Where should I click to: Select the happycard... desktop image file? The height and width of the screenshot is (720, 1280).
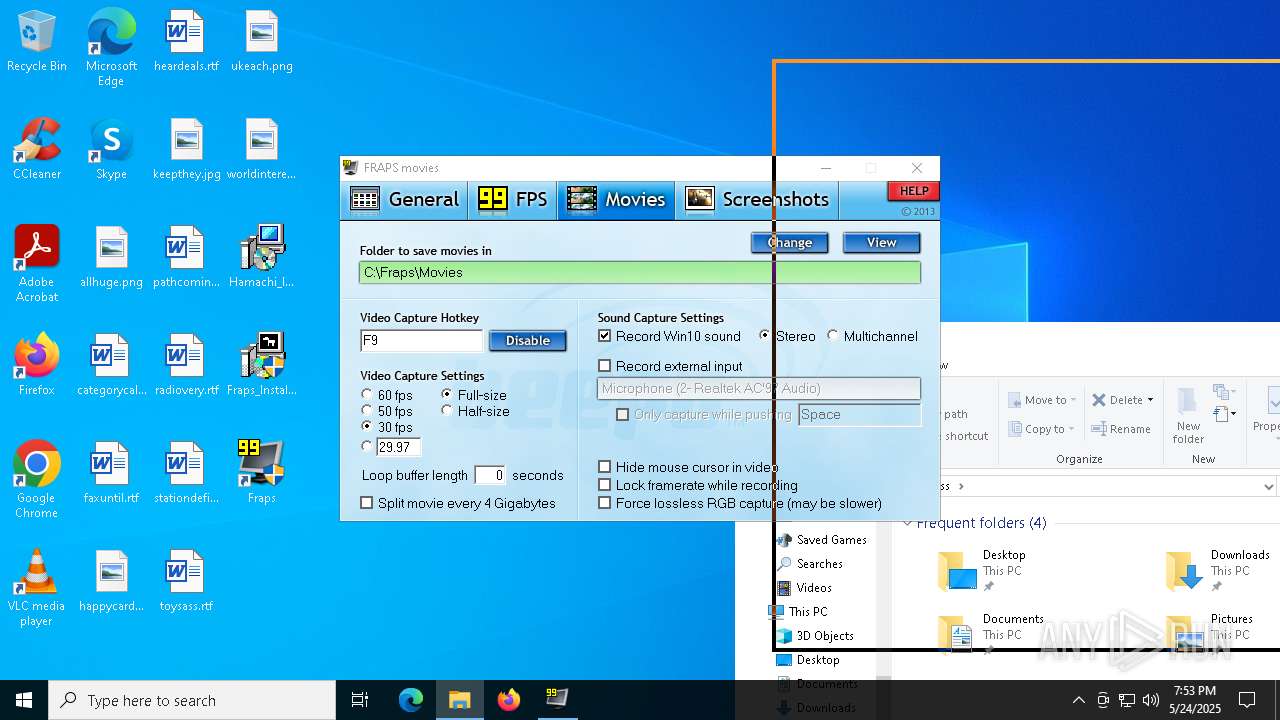coord(111,582)
